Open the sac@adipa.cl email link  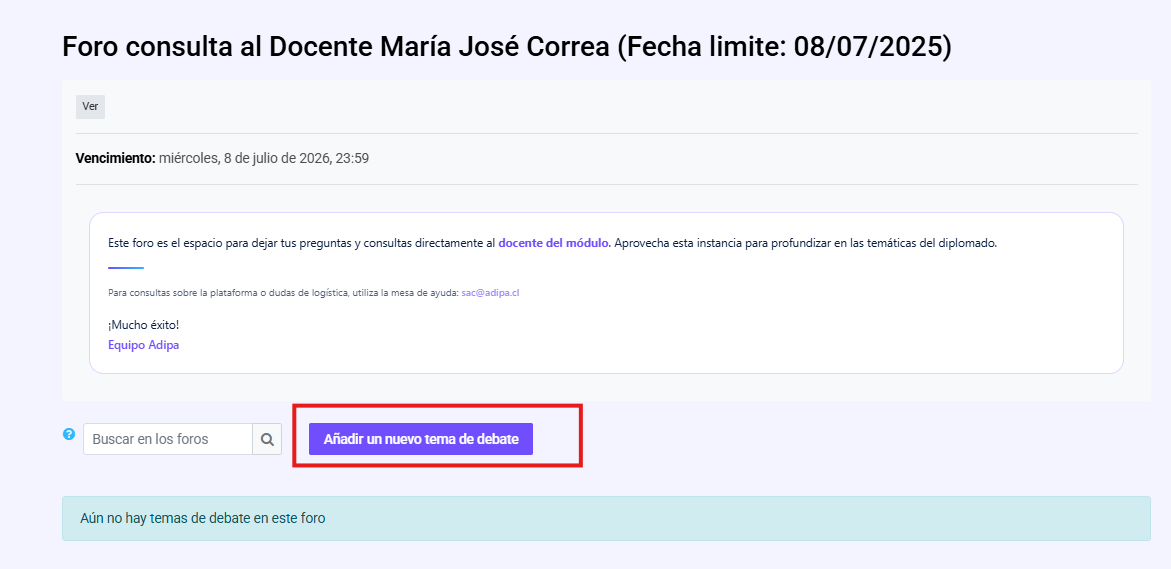click(490, 293)
